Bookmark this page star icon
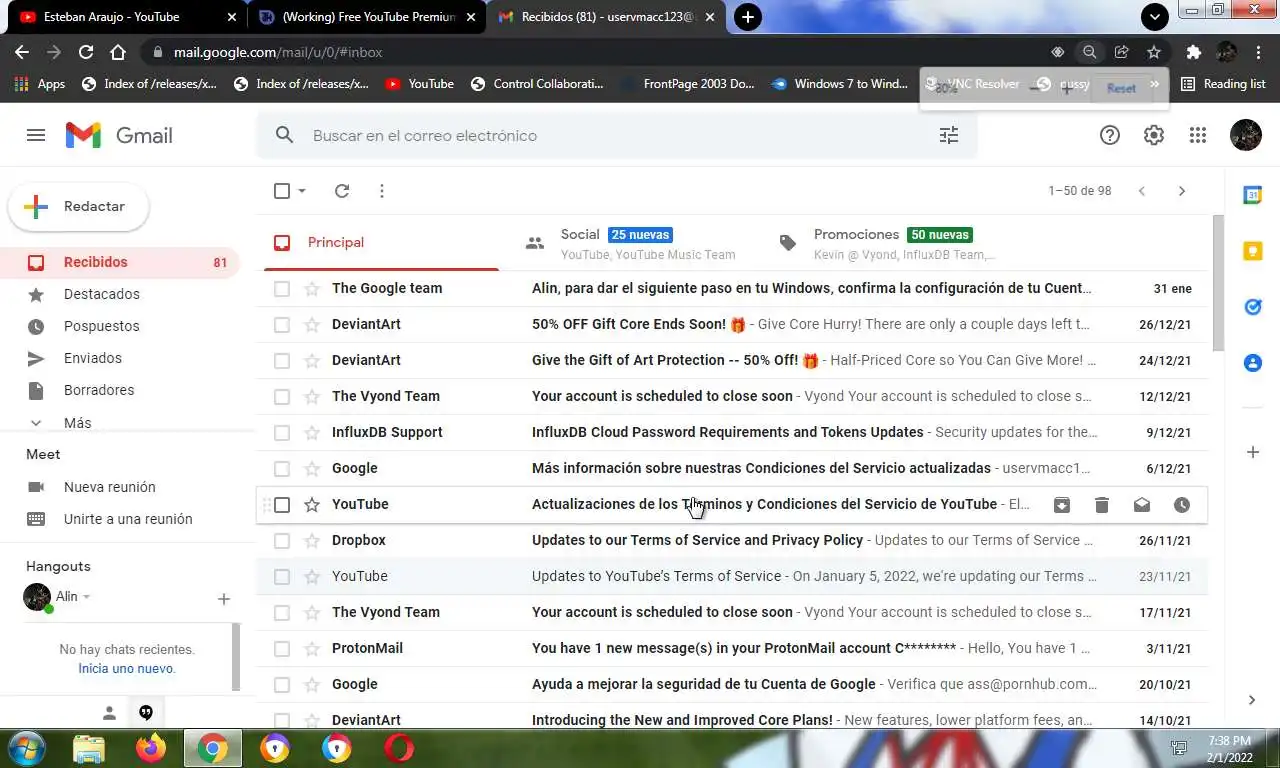The image size is (1280, 768). [1154, 52]
